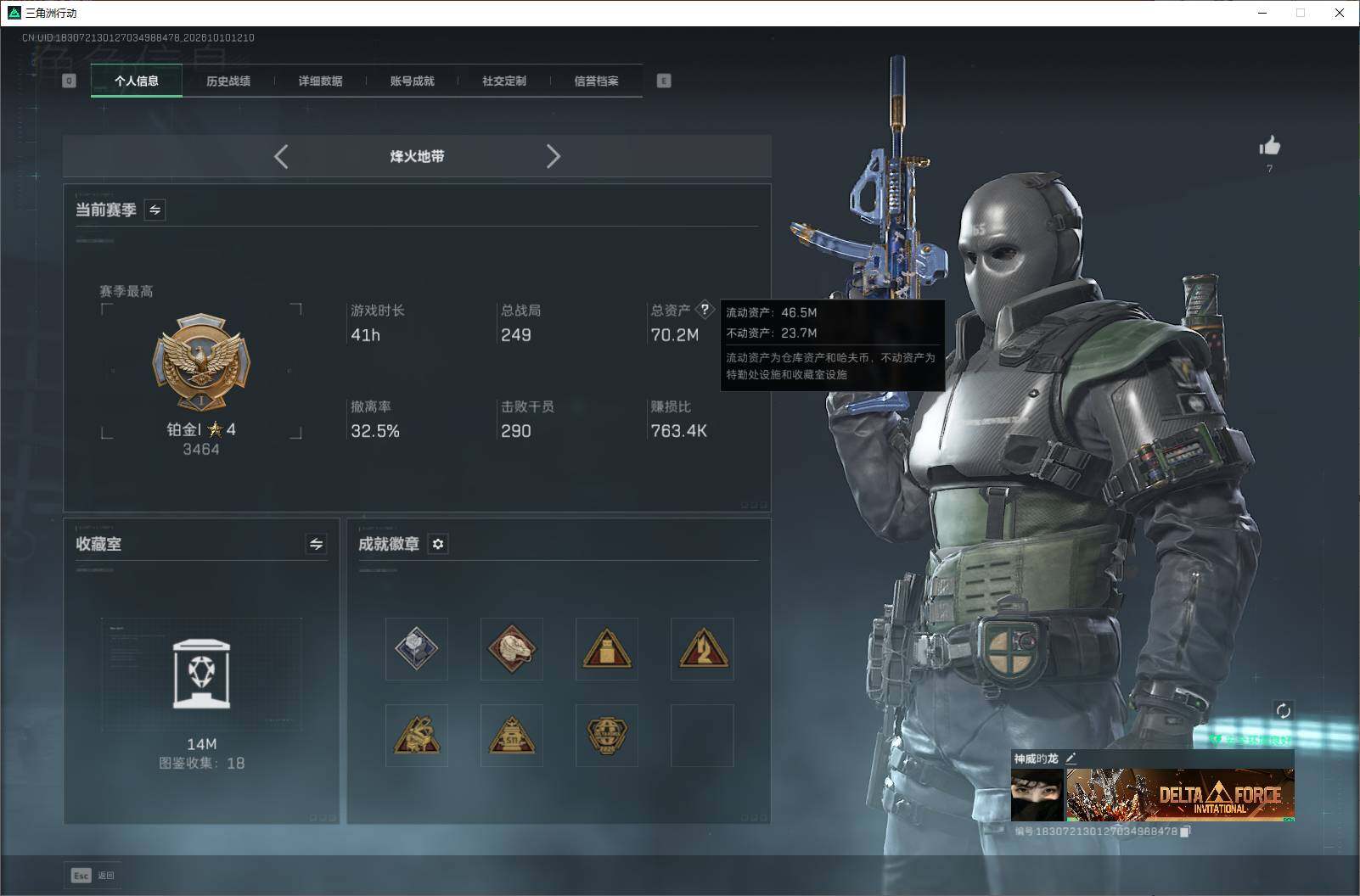Open the 信誉档案 tab

pos(596,81)
